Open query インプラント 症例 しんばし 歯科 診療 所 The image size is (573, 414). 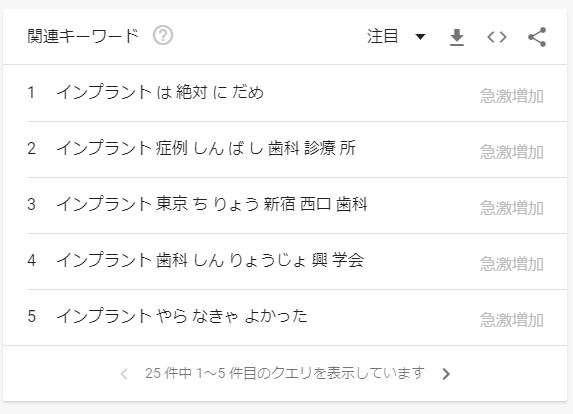(206, 148)
